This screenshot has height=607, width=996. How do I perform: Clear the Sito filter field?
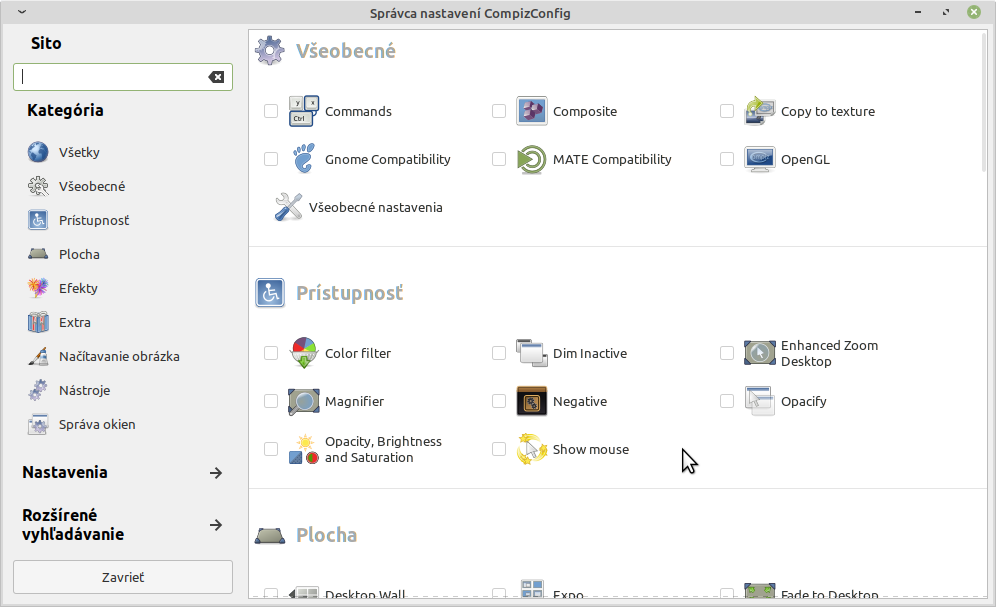(216, 77)
